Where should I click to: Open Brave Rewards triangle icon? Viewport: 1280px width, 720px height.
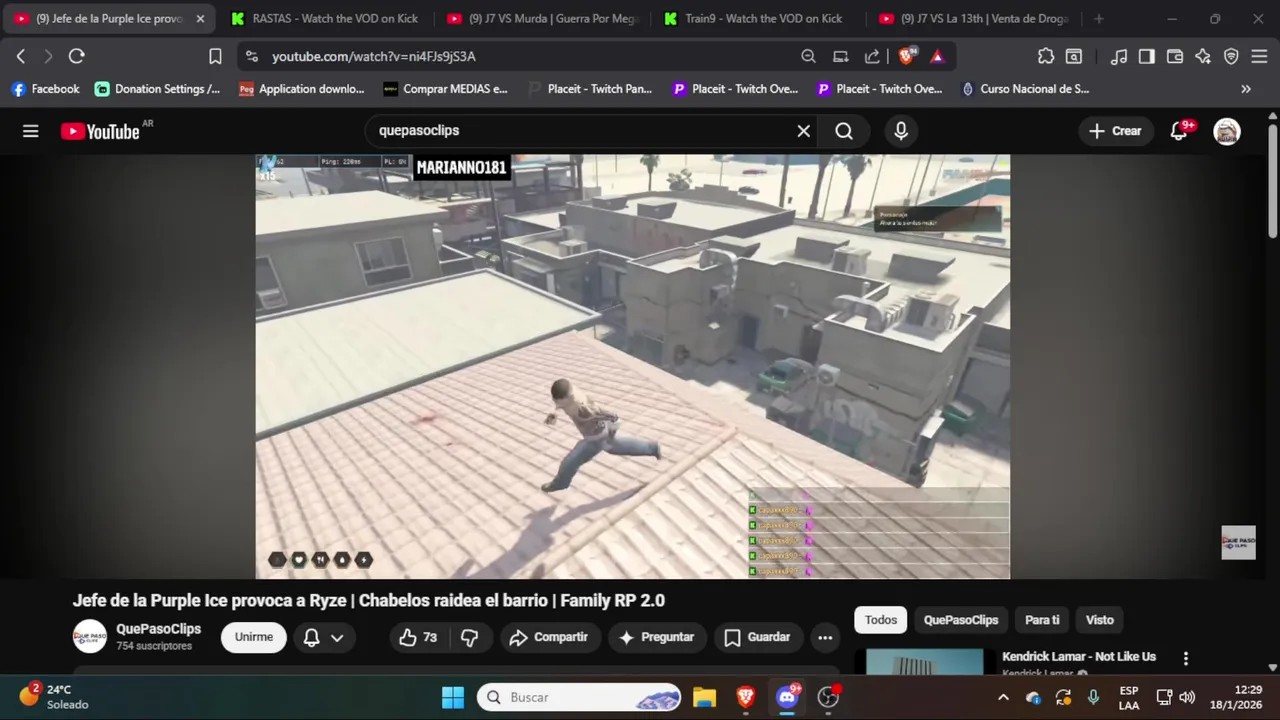pos(937,57)
